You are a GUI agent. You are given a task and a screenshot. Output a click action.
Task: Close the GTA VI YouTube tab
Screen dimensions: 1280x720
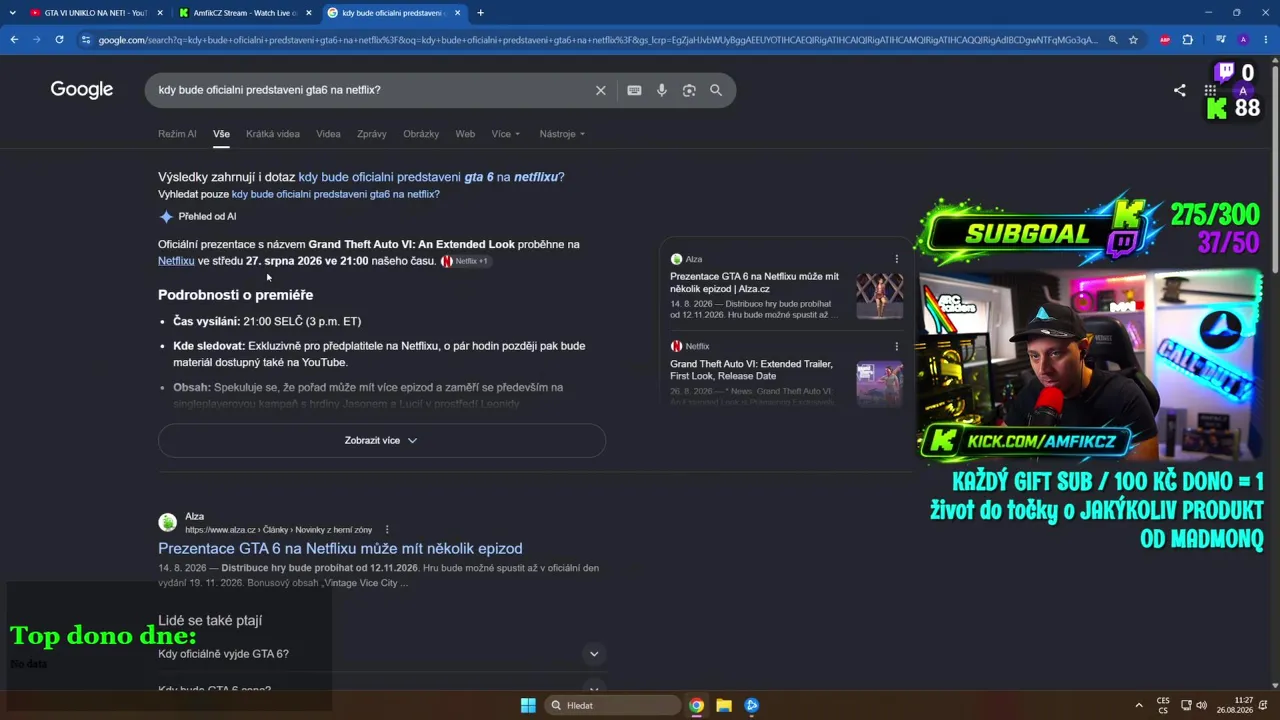(160, 13)
